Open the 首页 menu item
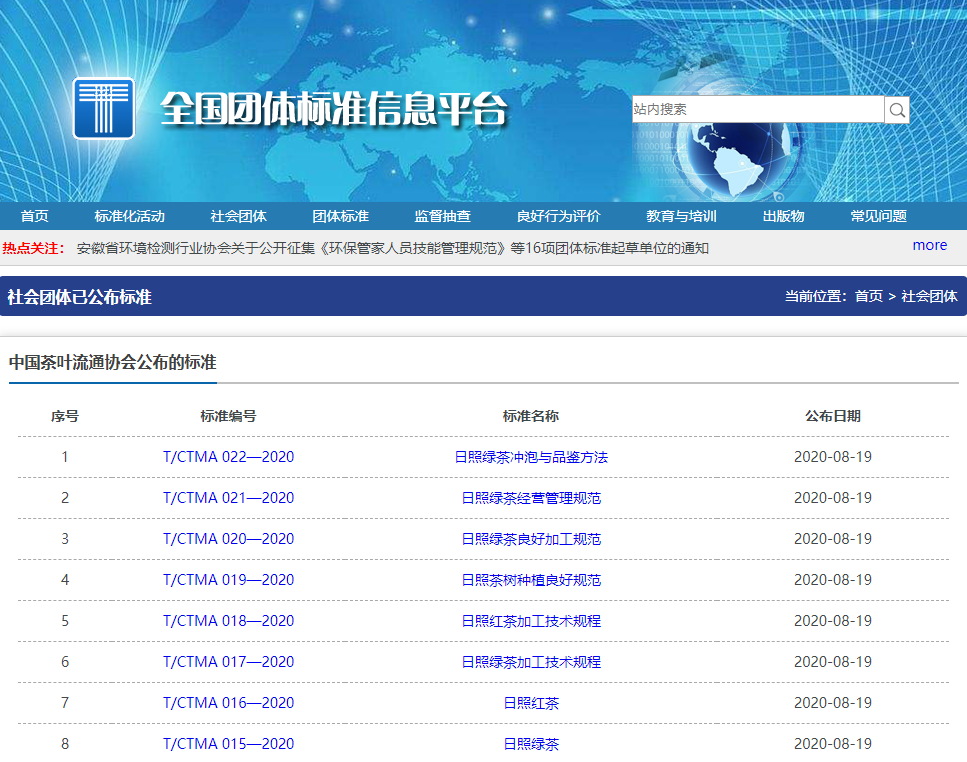Image resolution: width=967 pixels, height=762 pixels. point(35,216)
